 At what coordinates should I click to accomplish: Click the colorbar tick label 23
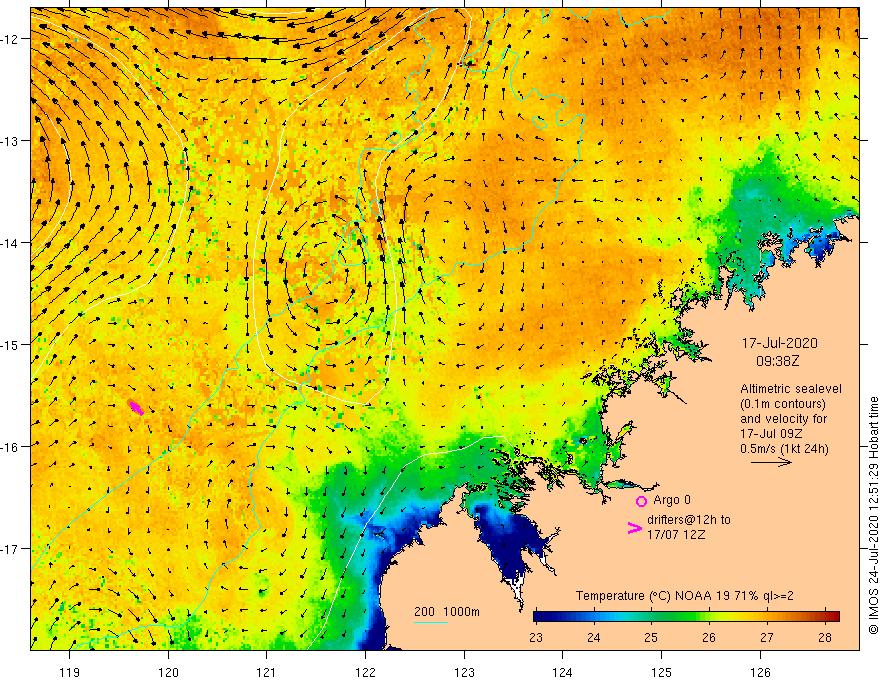[x=536, y=638]
